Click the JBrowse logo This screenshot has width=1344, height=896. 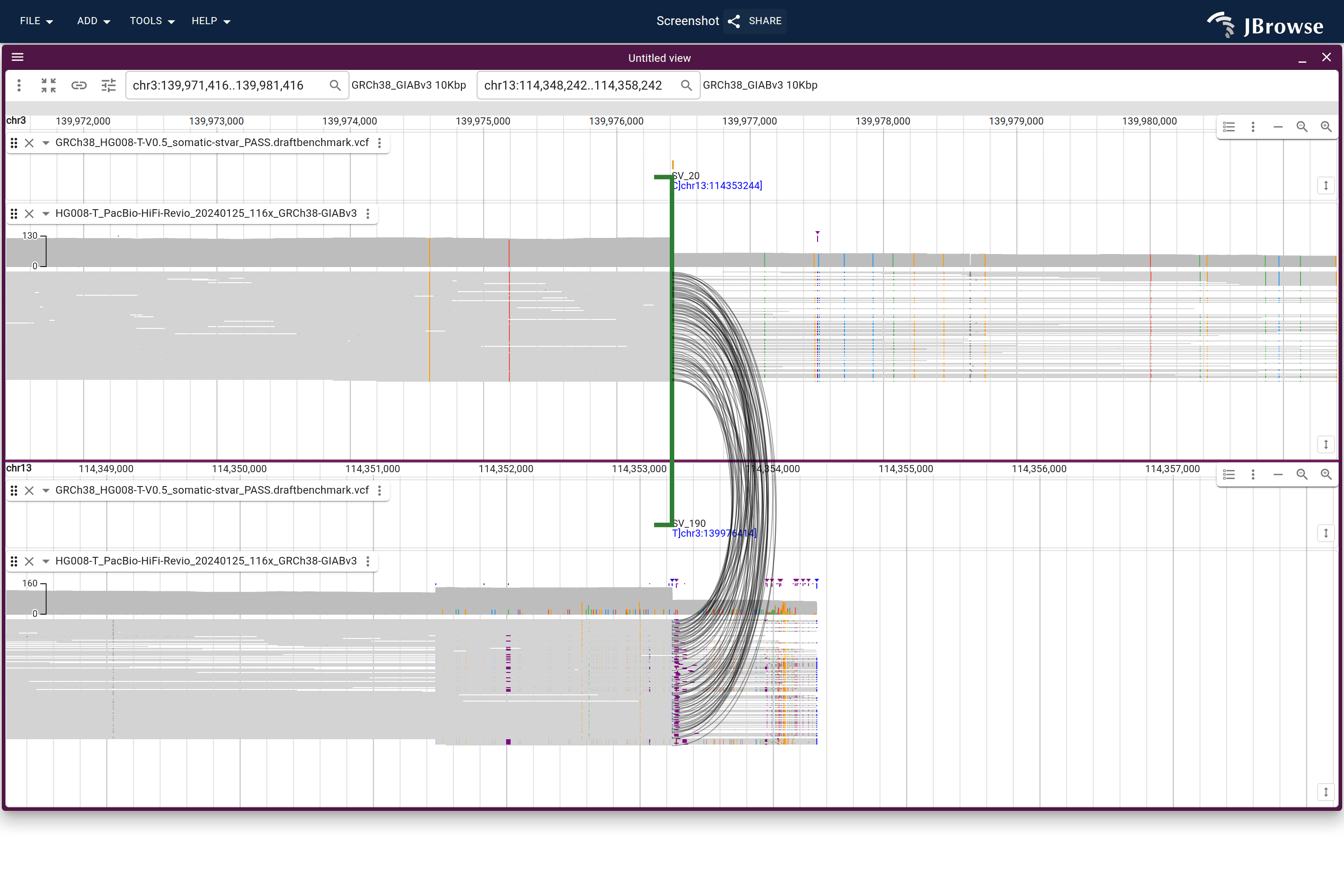tap(1265, 25)
